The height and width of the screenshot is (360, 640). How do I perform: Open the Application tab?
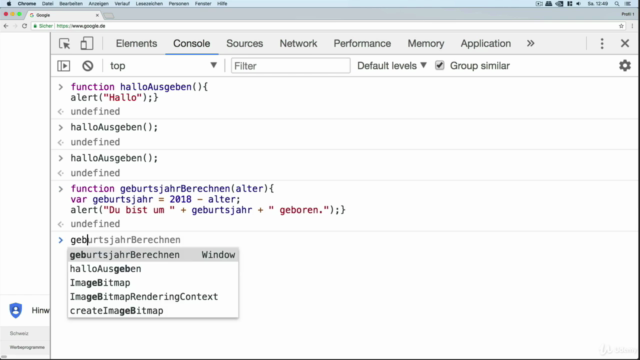[486, 43]
